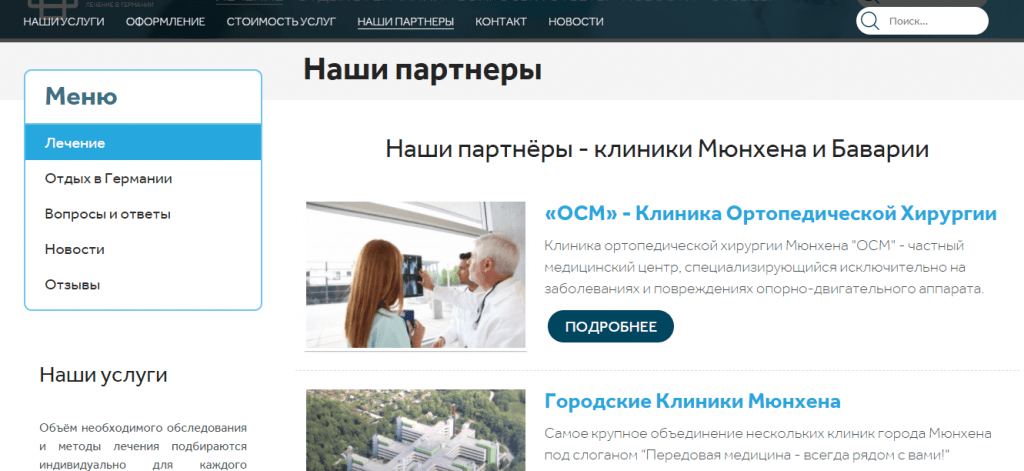Viewport: 1024px width, 471px height.
Task: Open Отдых в Германии from sidebar menu
Action: 108,179
